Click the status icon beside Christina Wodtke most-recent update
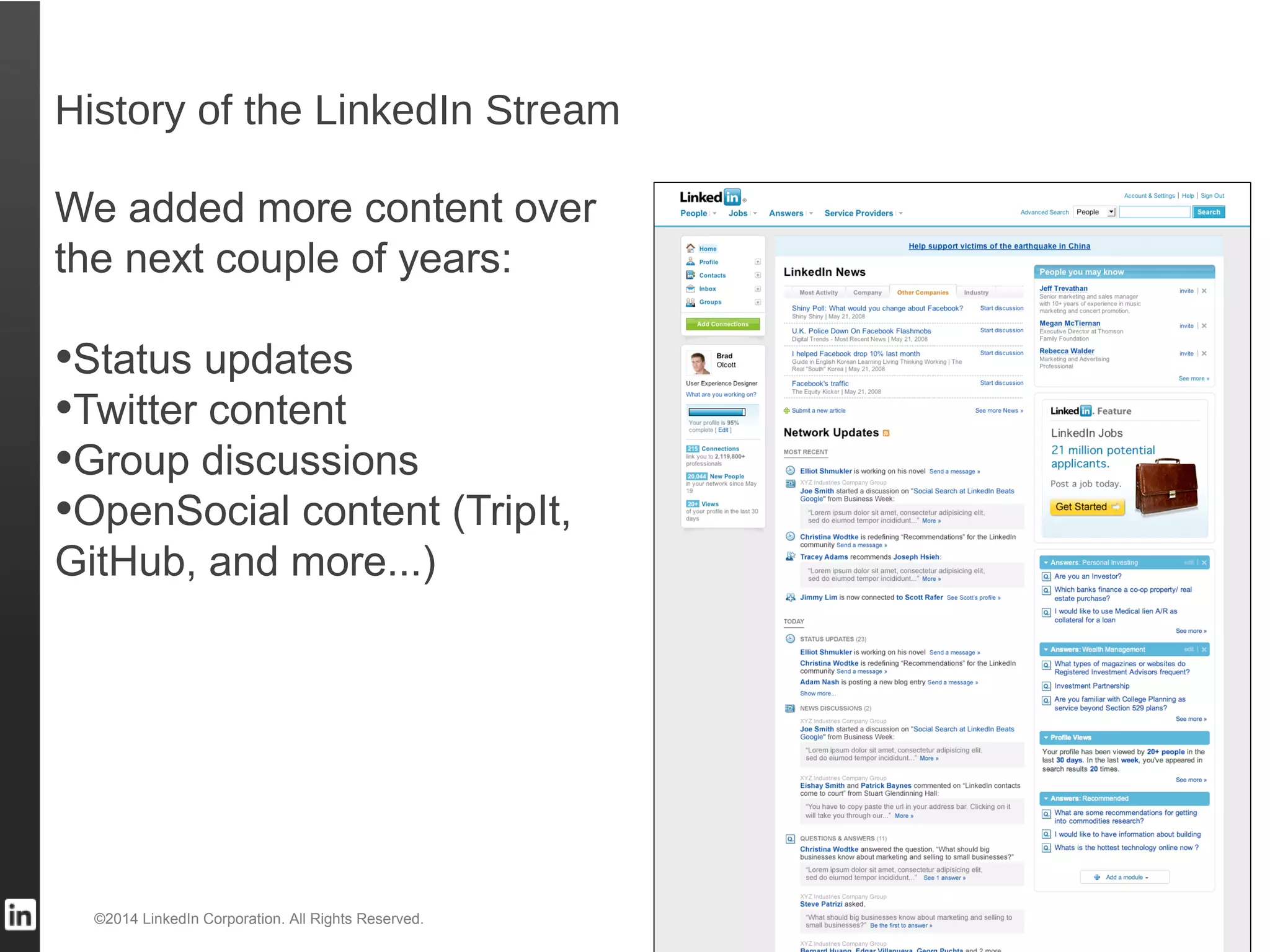 pyautogui.click(x=790, y=537)
